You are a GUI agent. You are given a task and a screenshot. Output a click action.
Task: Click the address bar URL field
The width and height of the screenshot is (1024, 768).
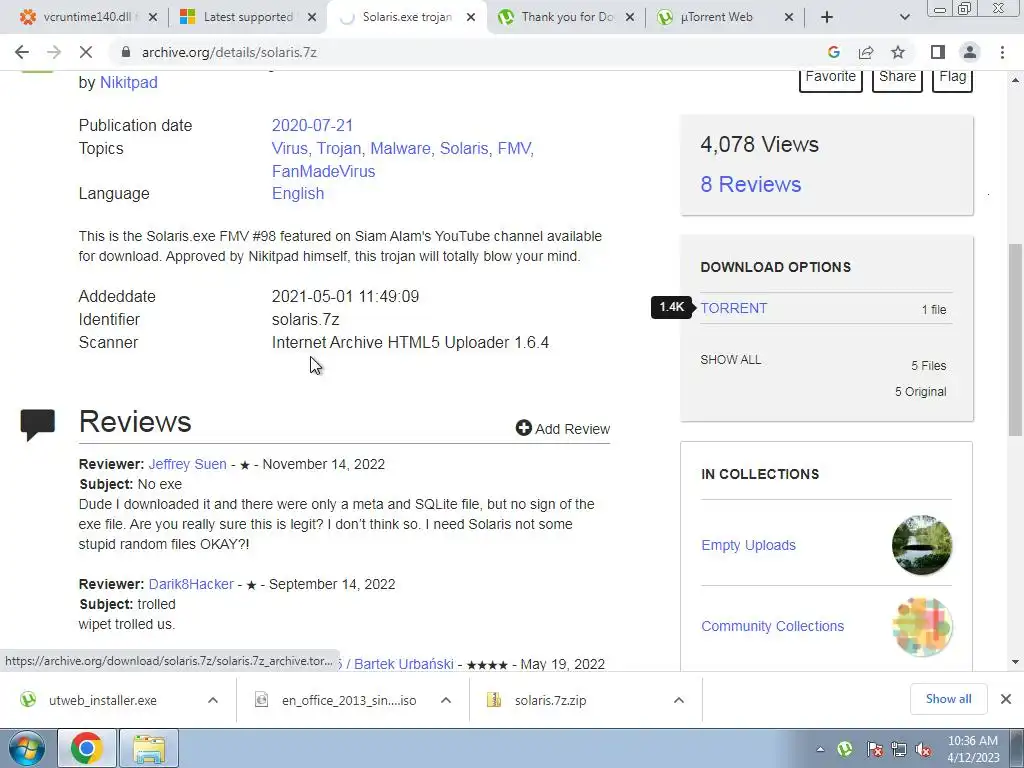pyautogui.click(x=457, y=52)
